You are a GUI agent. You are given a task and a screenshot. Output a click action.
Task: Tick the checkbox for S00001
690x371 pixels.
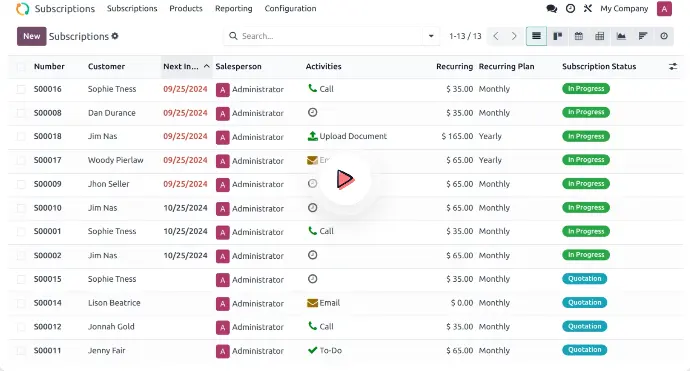click(x=21, y=231)
